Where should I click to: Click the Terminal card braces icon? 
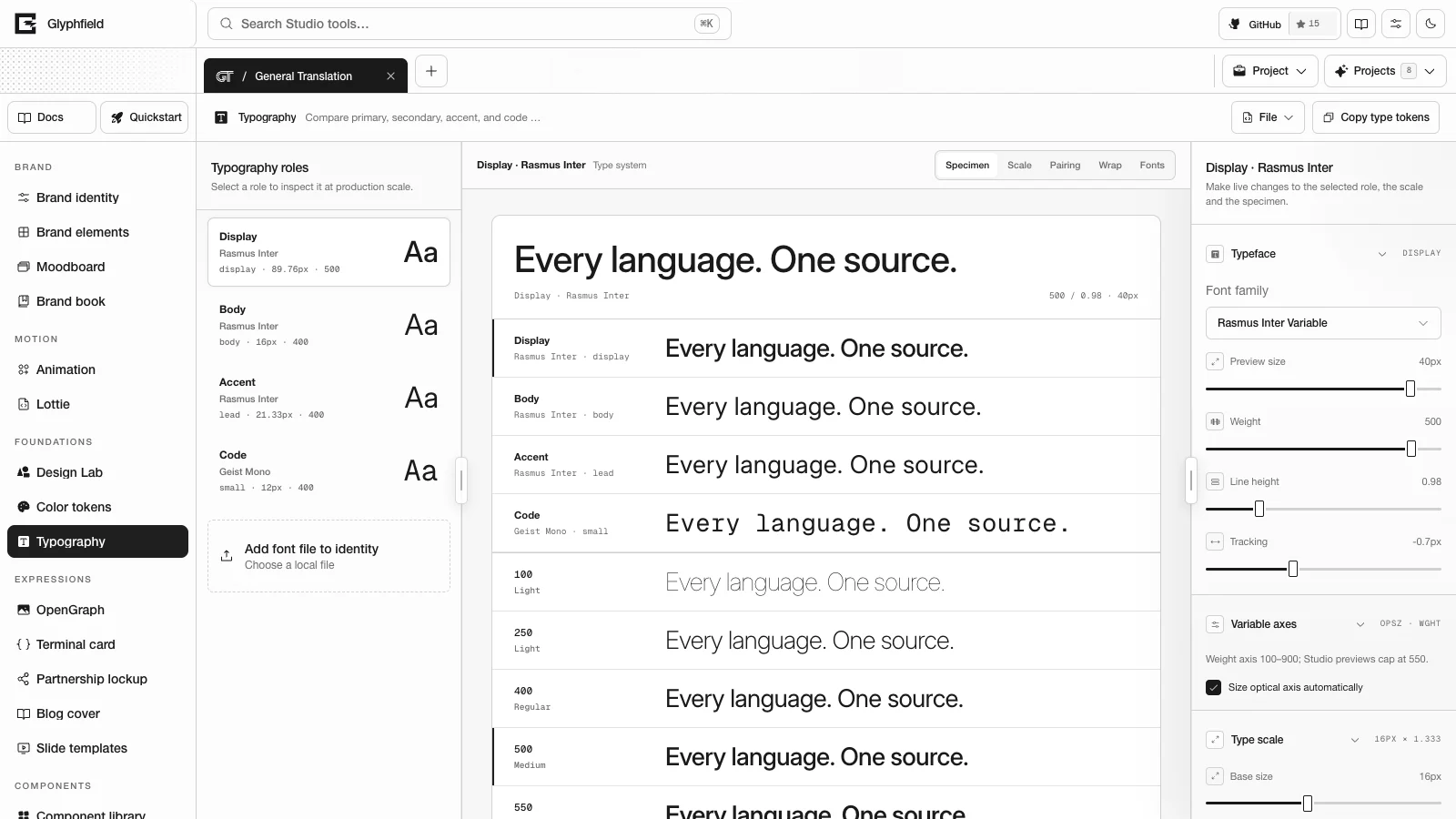click(x=24, y=644)
